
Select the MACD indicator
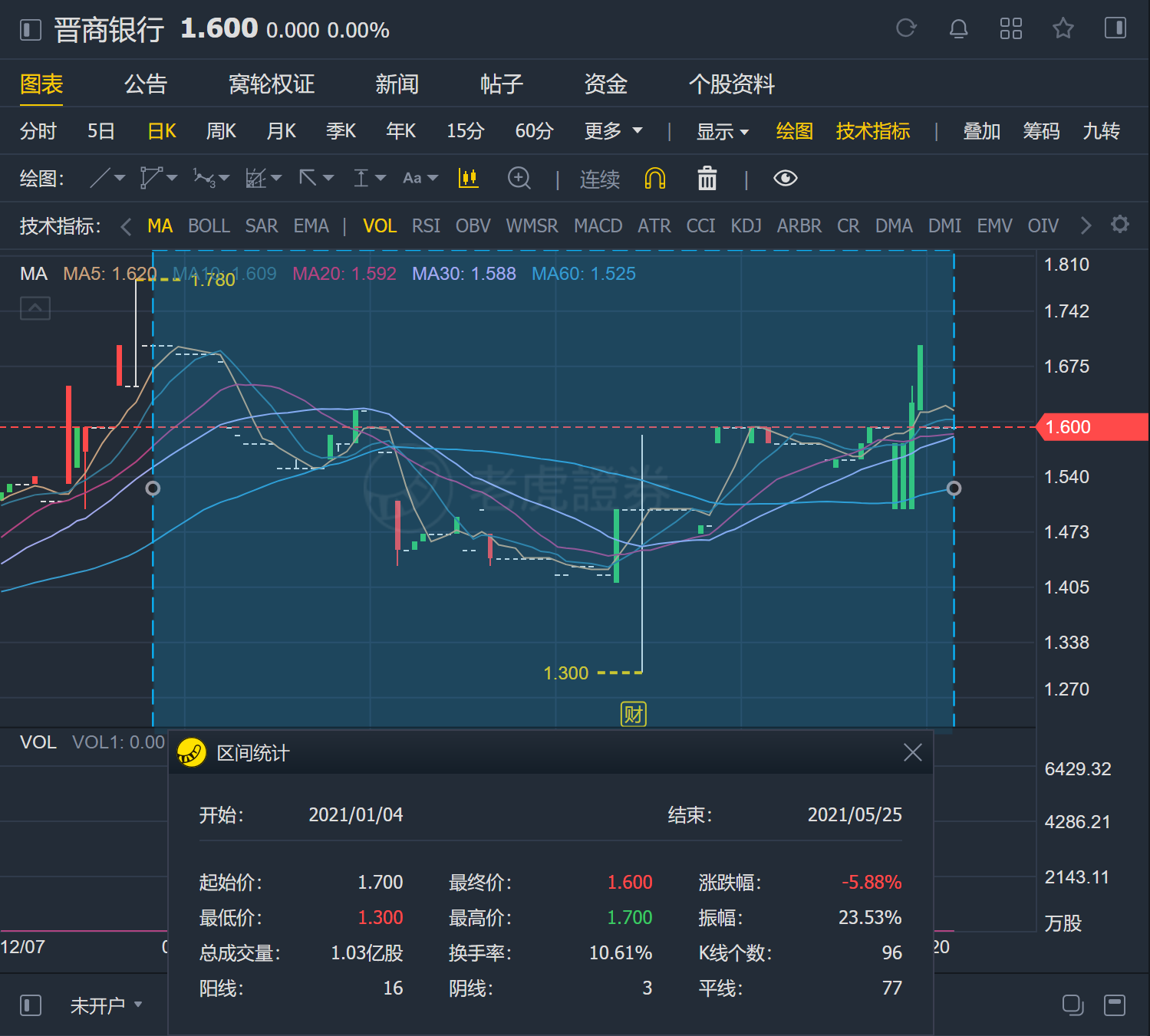(x=598, y=226)
